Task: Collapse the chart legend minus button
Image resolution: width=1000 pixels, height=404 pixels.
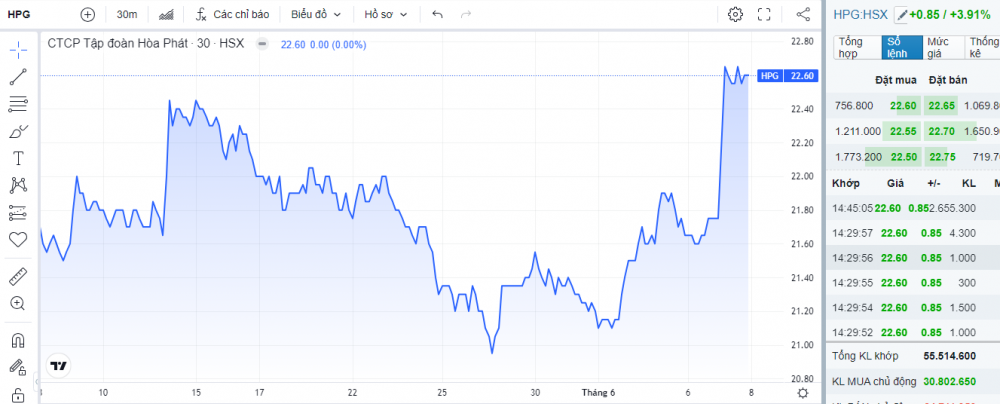Action: pos(261,44)
